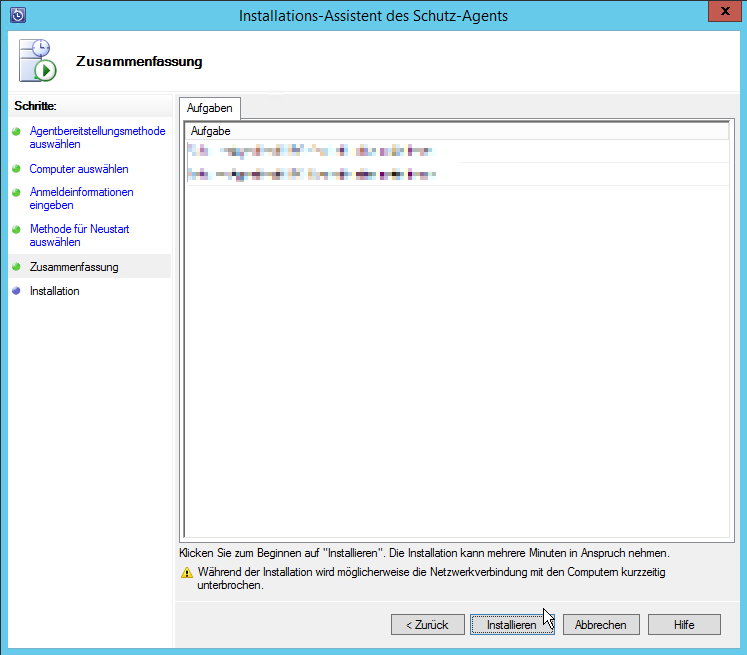
Task: Click the yellow warning triangle icon
Action: point(186,573)
